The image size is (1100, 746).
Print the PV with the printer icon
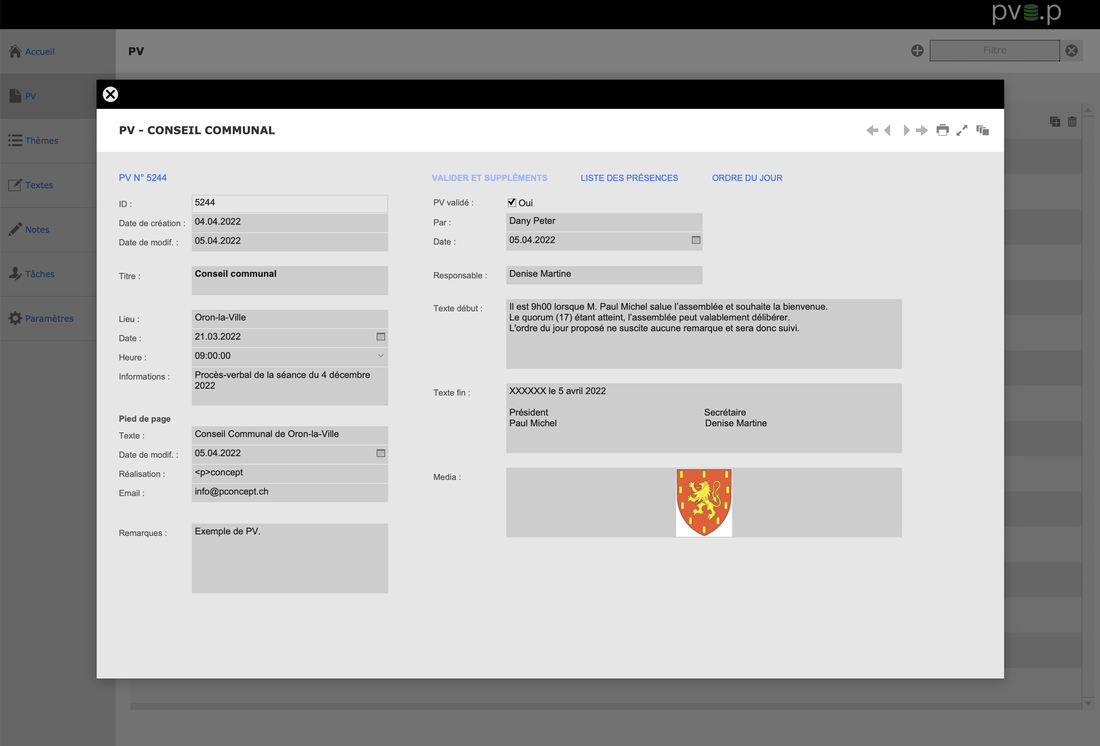[x=942, y=130]
